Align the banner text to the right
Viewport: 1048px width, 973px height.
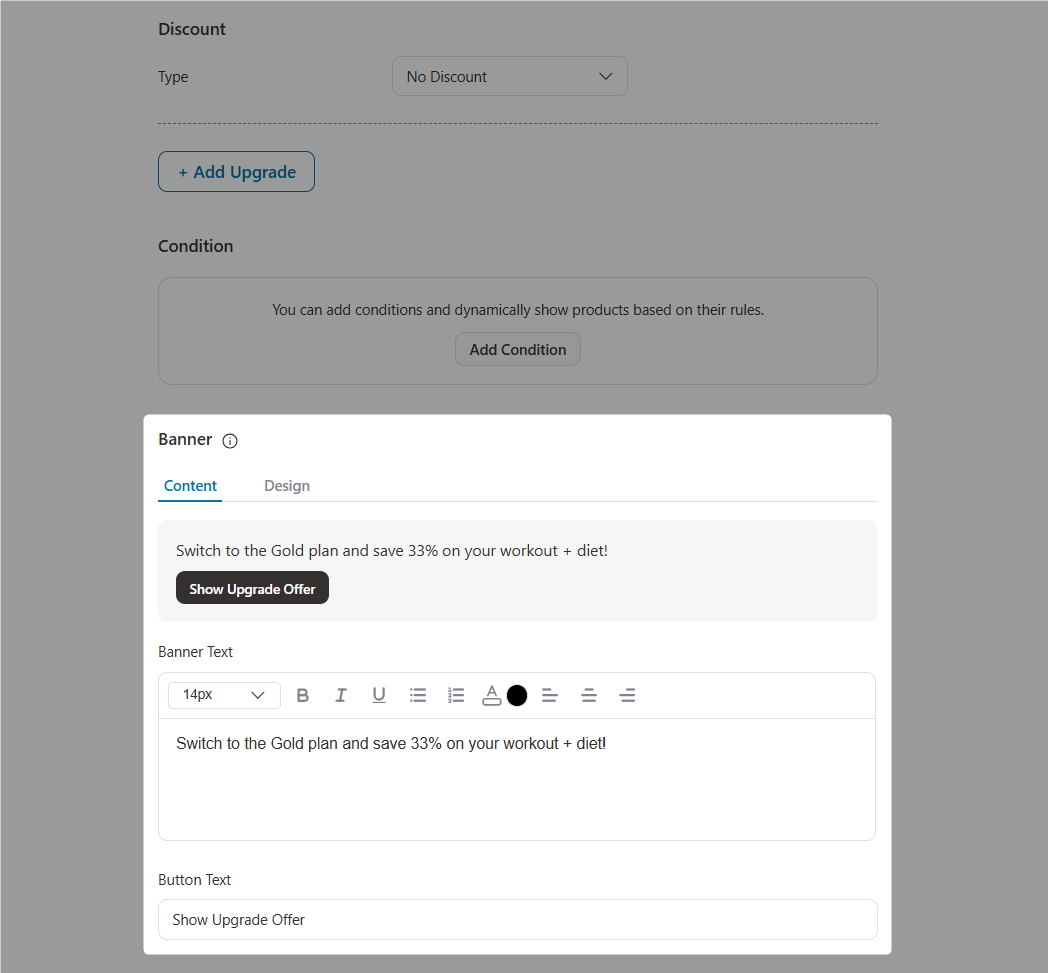pos(627,695)
